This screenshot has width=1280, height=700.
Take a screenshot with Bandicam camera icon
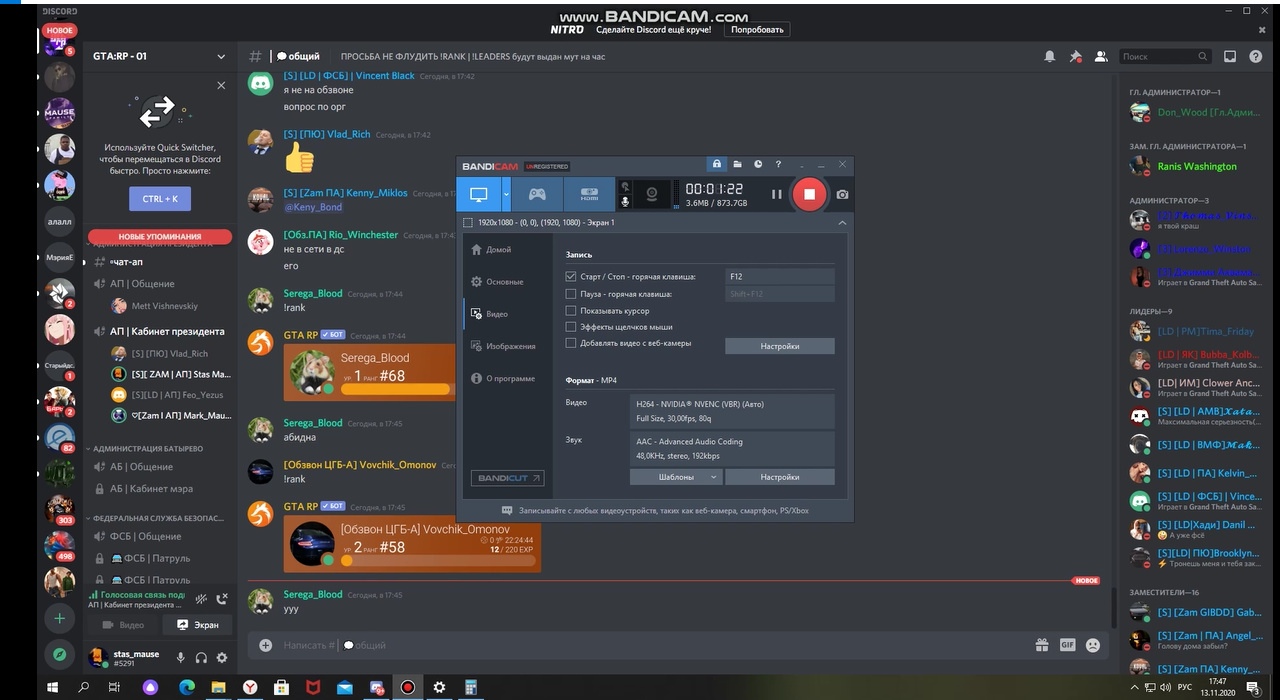[842, 195]
